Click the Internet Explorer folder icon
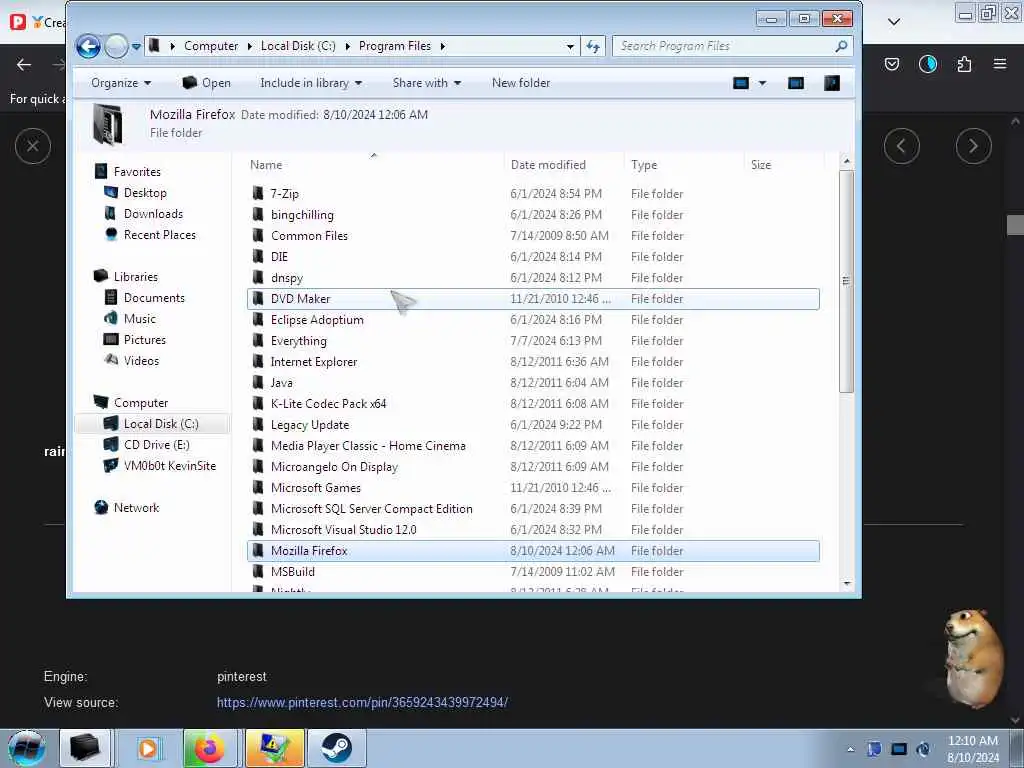 [258, 362]
